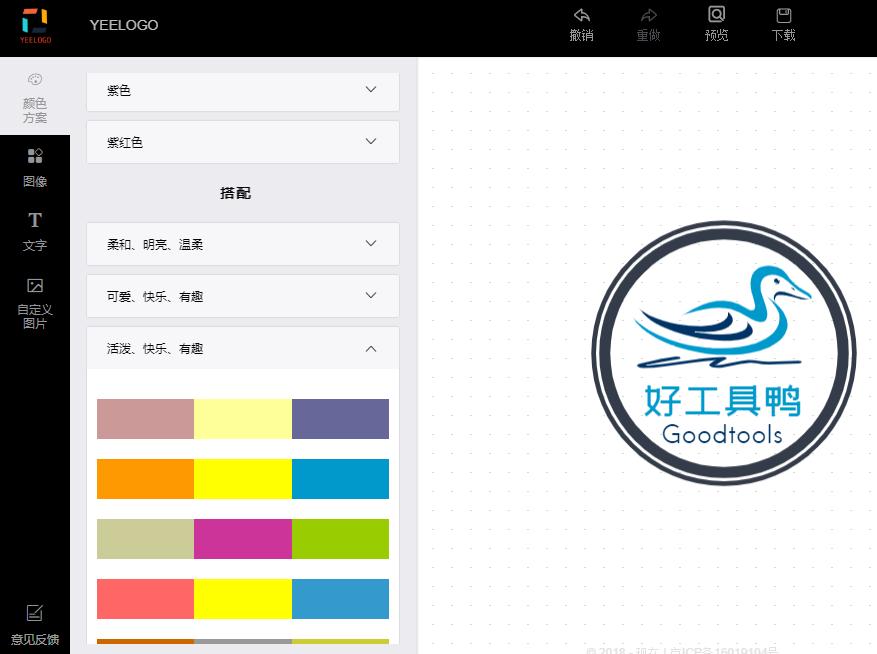This screenshot has height=654, width=877.
Task: Select the red-yellow-blue color palette
Action: (x=242, y=599)
